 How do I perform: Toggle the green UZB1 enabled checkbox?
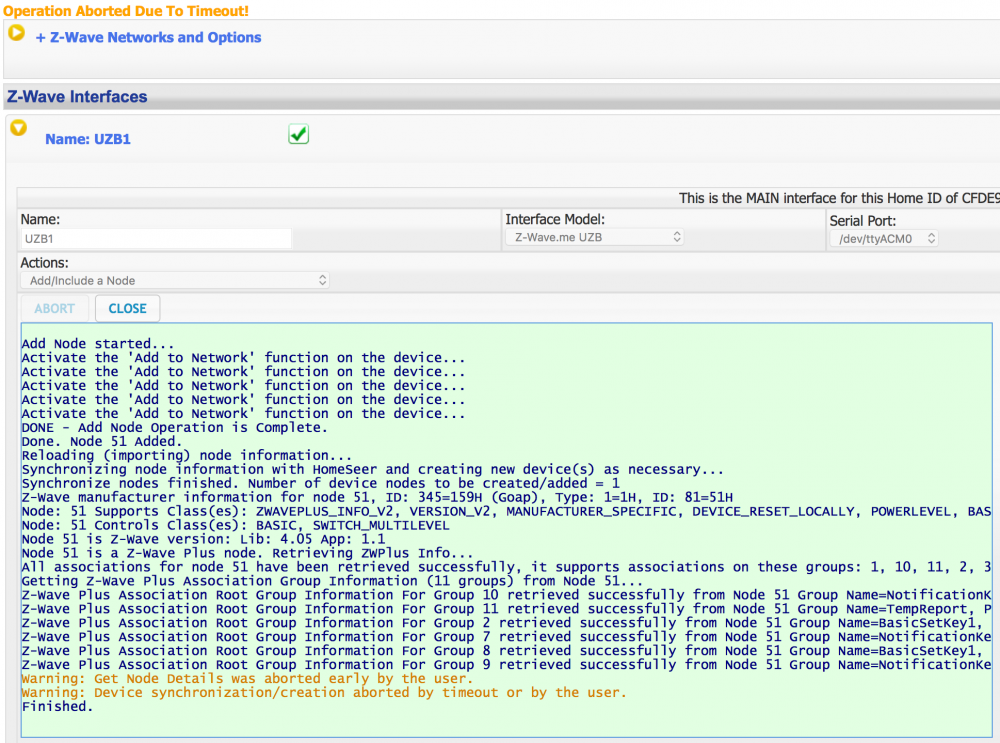point(298,134)
